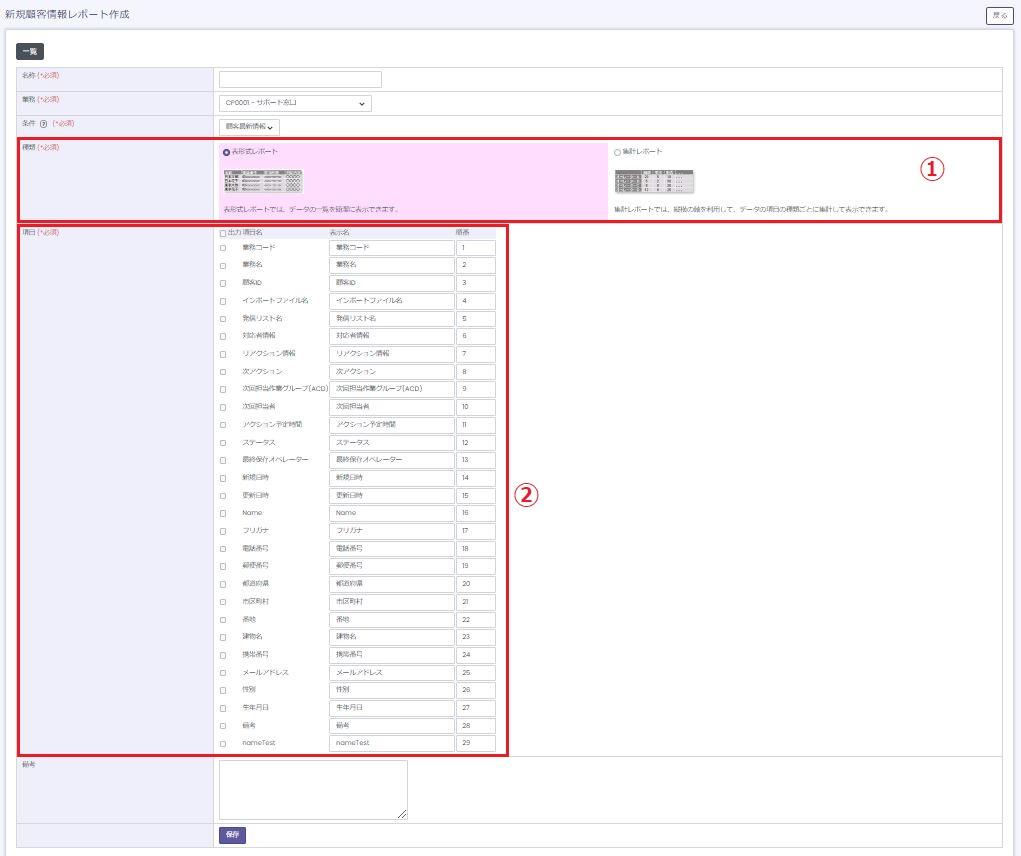The width and height of the screenshot is (1021, 856).
Task: Grab the 備考 textarea resize handle
Action: pyautogui.click(x=402, y=814)
